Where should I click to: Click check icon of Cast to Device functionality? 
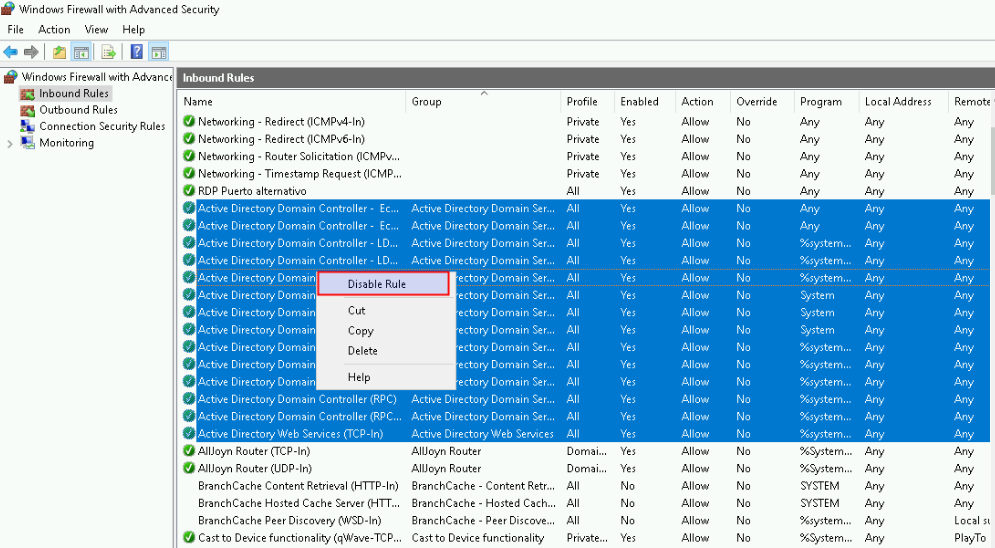[x=188, y=537]
